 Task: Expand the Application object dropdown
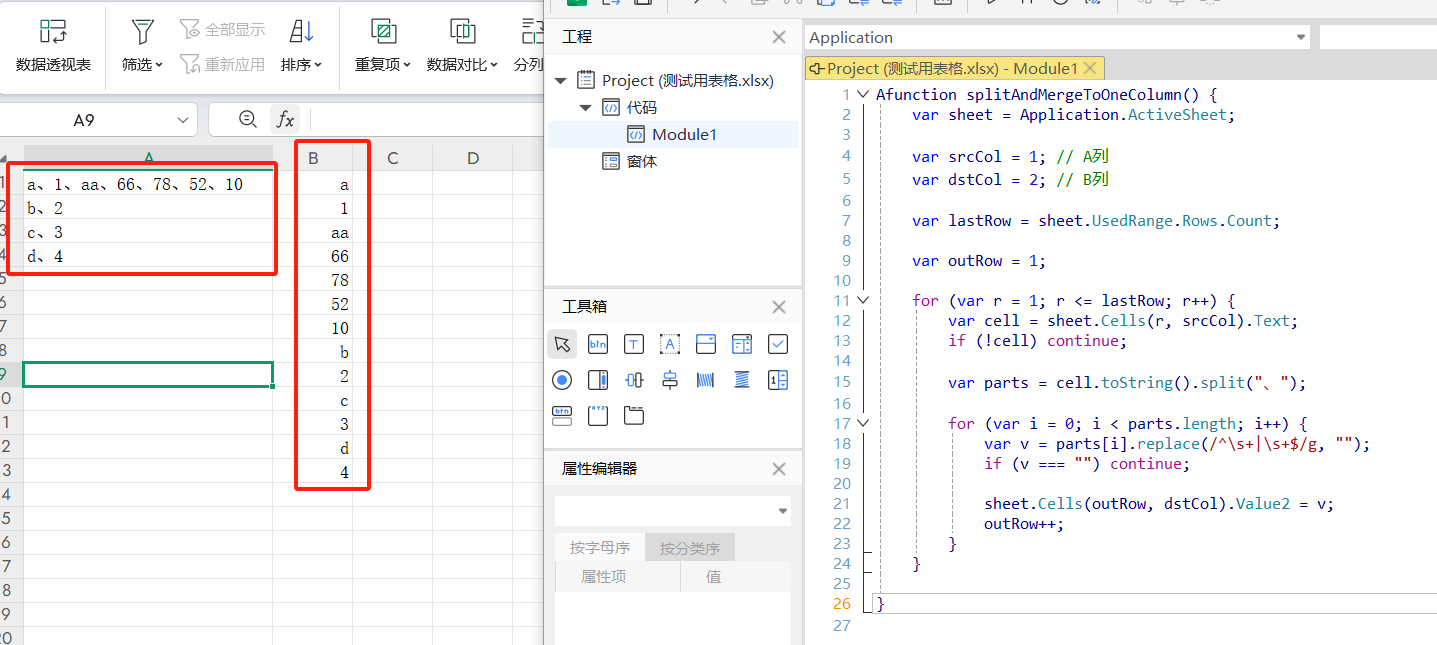[1301, 37]
